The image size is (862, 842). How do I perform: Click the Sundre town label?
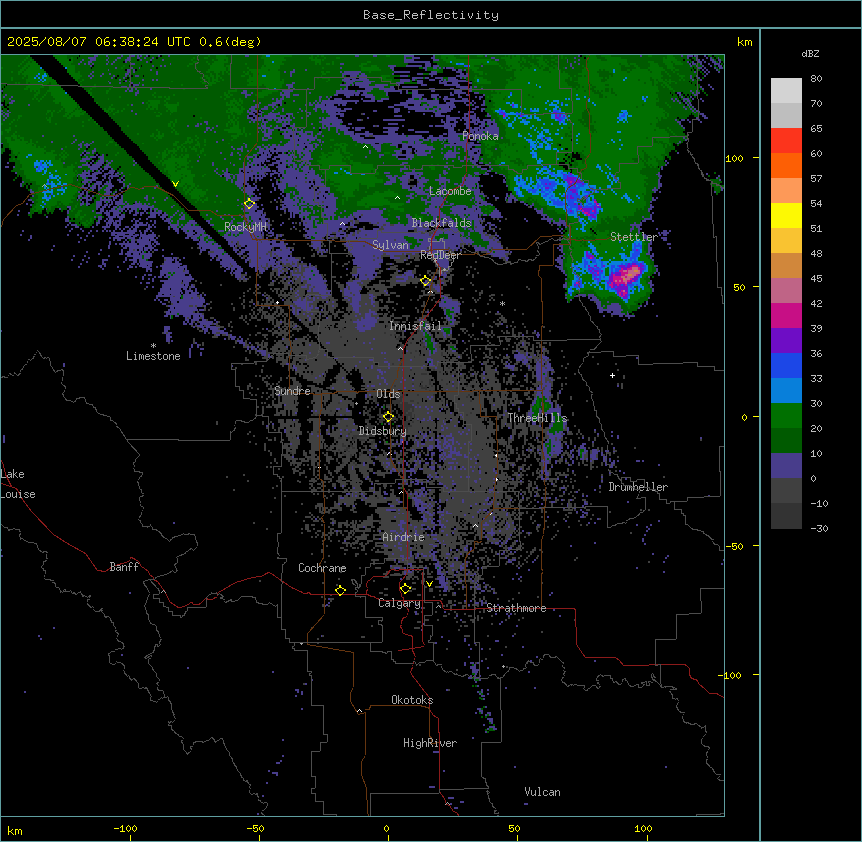292,391
